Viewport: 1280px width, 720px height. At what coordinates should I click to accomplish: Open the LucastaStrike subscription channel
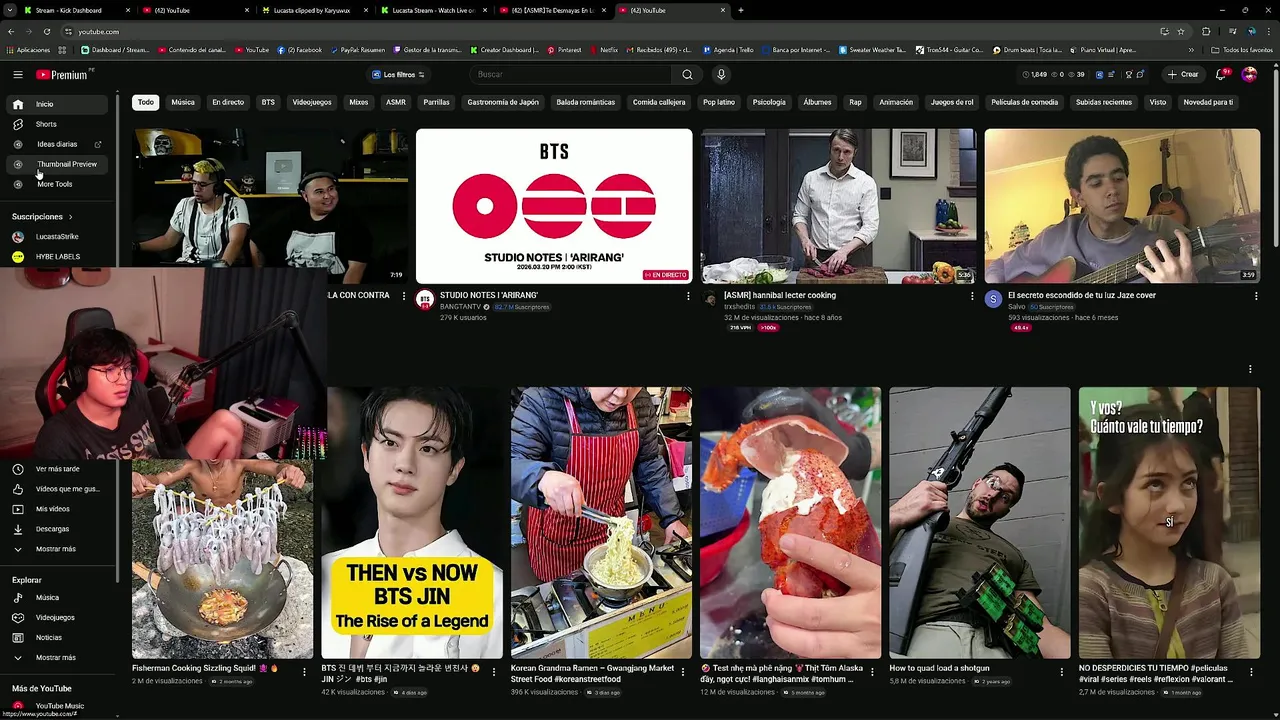pyautogui.click(x=58, y=237)
